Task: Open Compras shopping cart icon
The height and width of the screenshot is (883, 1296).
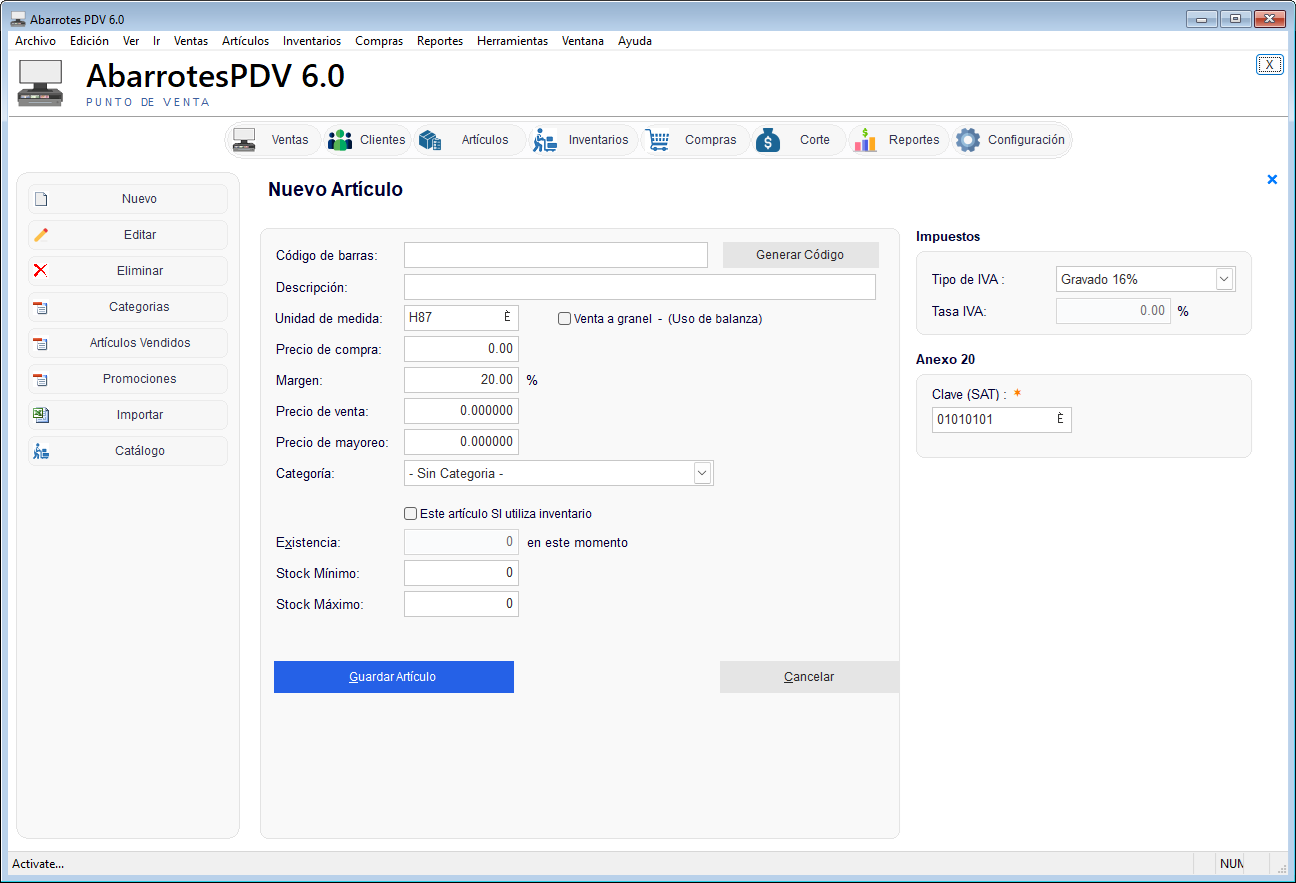Action: (x=657, y=140)
